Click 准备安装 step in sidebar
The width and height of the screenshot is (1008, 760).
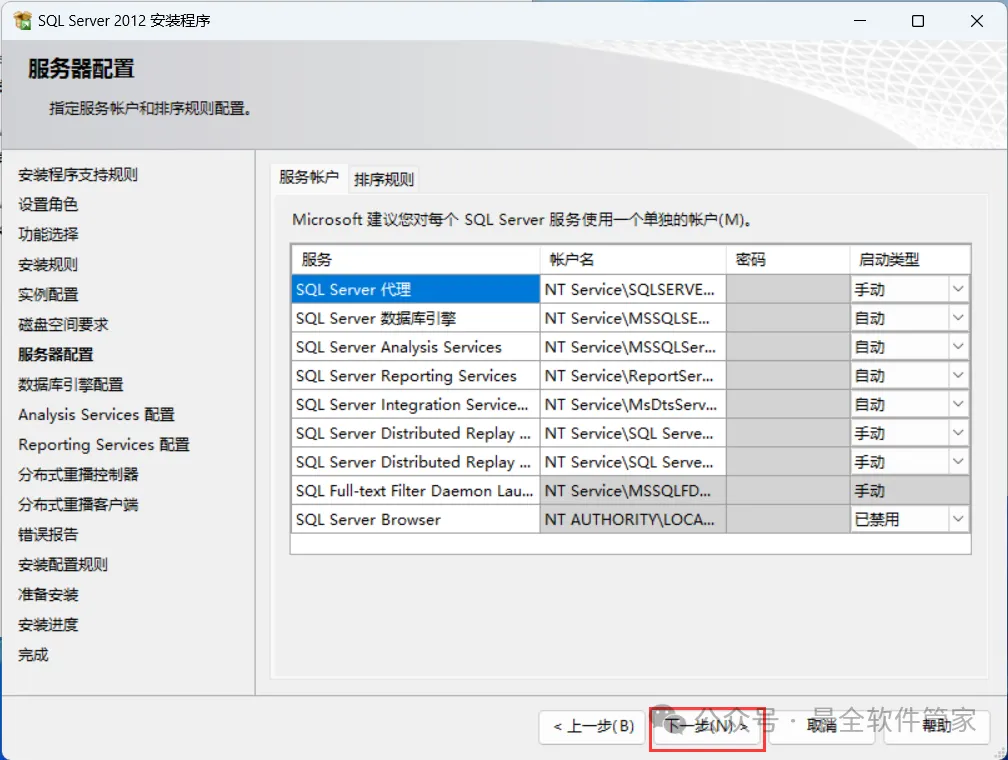[x=48, y=595]
